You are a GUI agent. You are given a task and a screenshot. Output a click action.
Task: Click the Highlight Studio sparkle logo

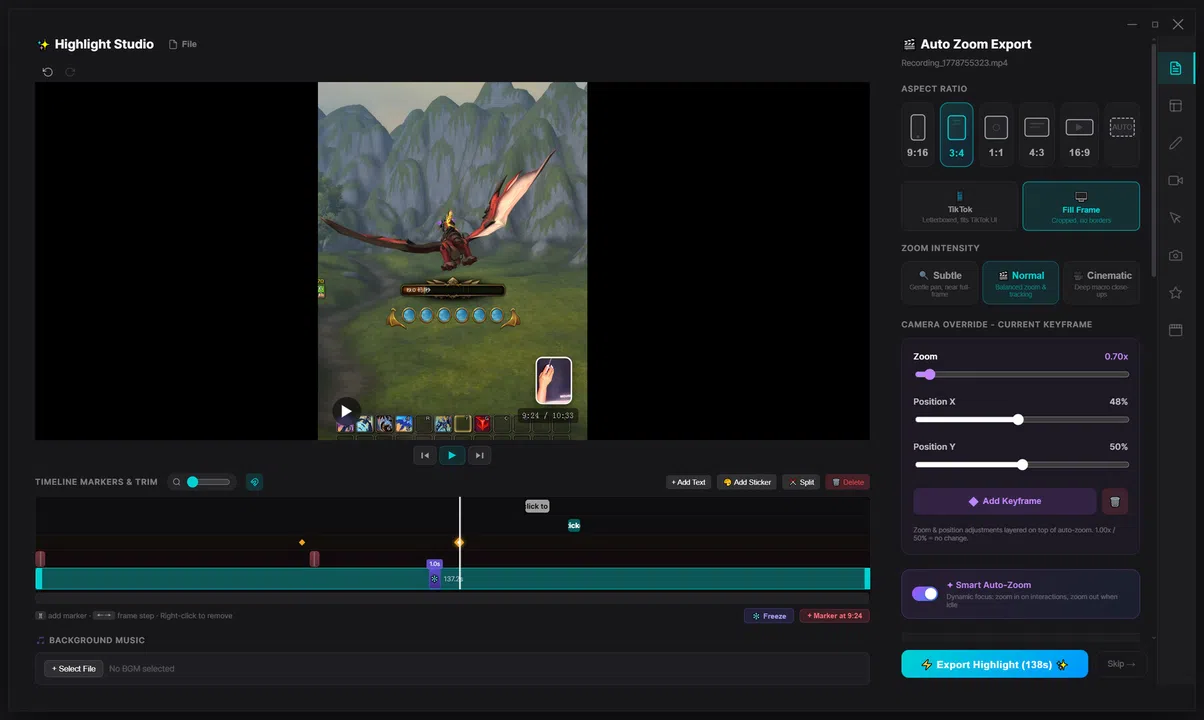[43, 45]
